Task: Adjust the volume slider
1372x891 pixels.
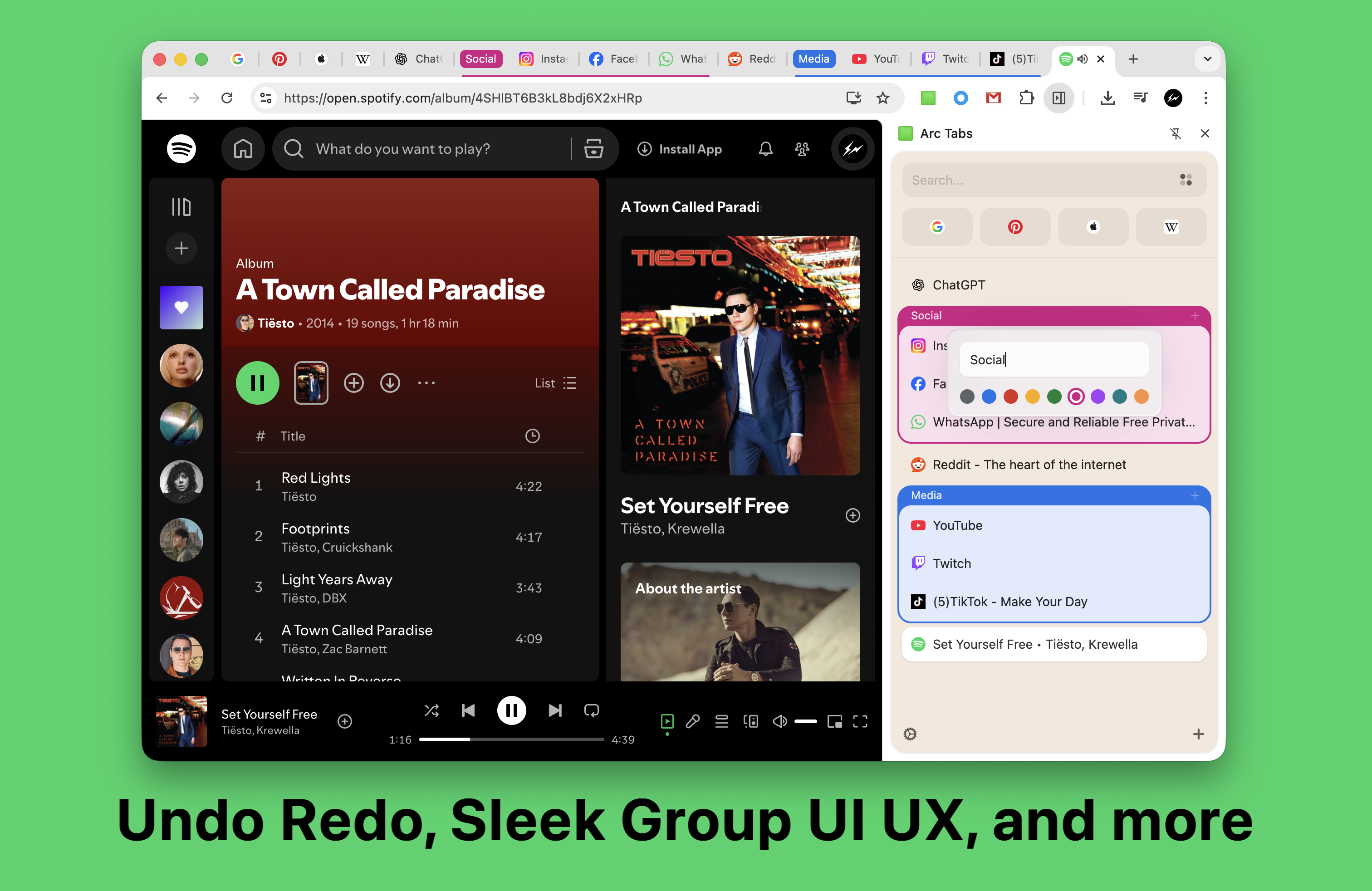Action: pyautogui.click(x=805, y=722)
